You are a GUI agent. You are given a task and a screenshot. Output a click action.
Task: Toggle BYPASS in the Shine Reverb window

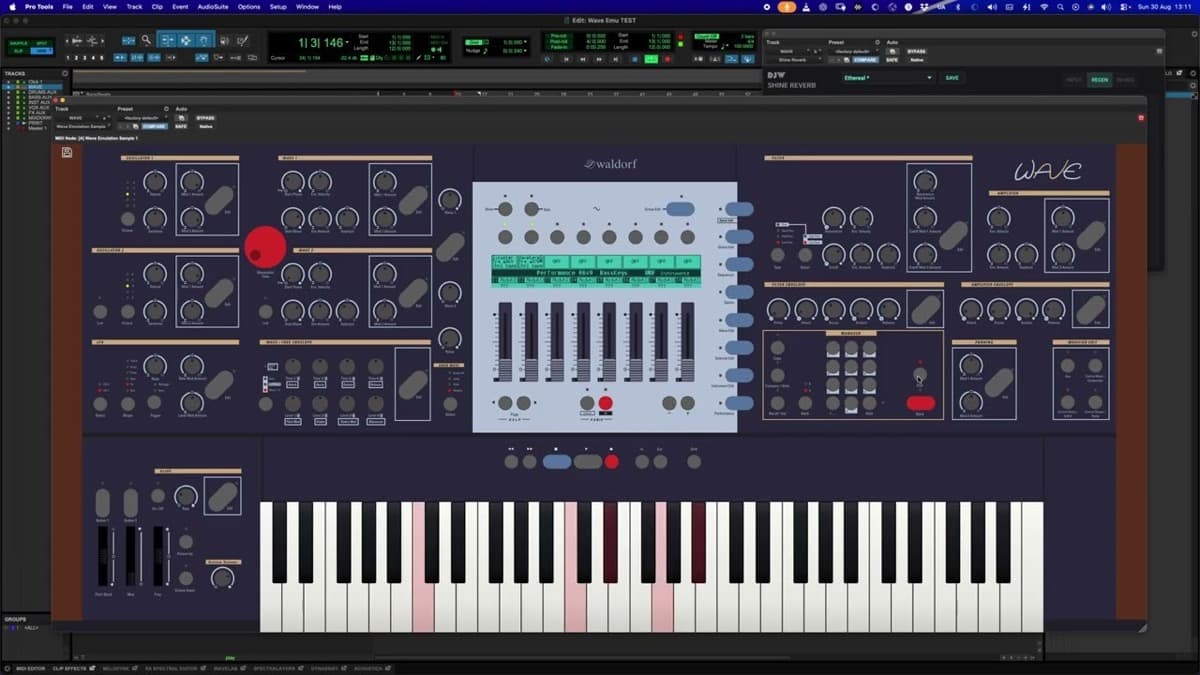coord(917,51)
